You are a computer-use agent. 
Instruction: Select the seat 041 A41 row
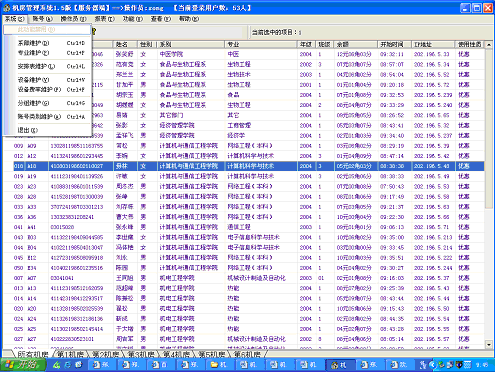click(244, 227)
